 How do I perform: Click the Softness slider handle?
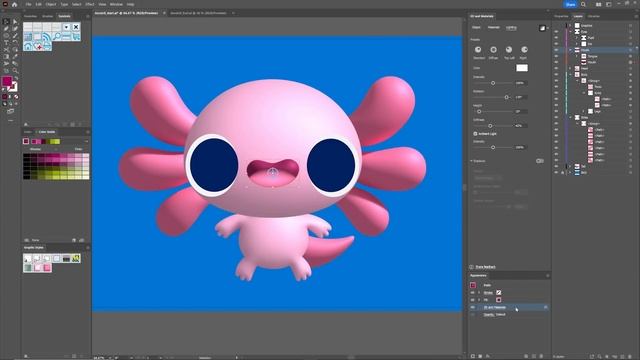[490, 126]
